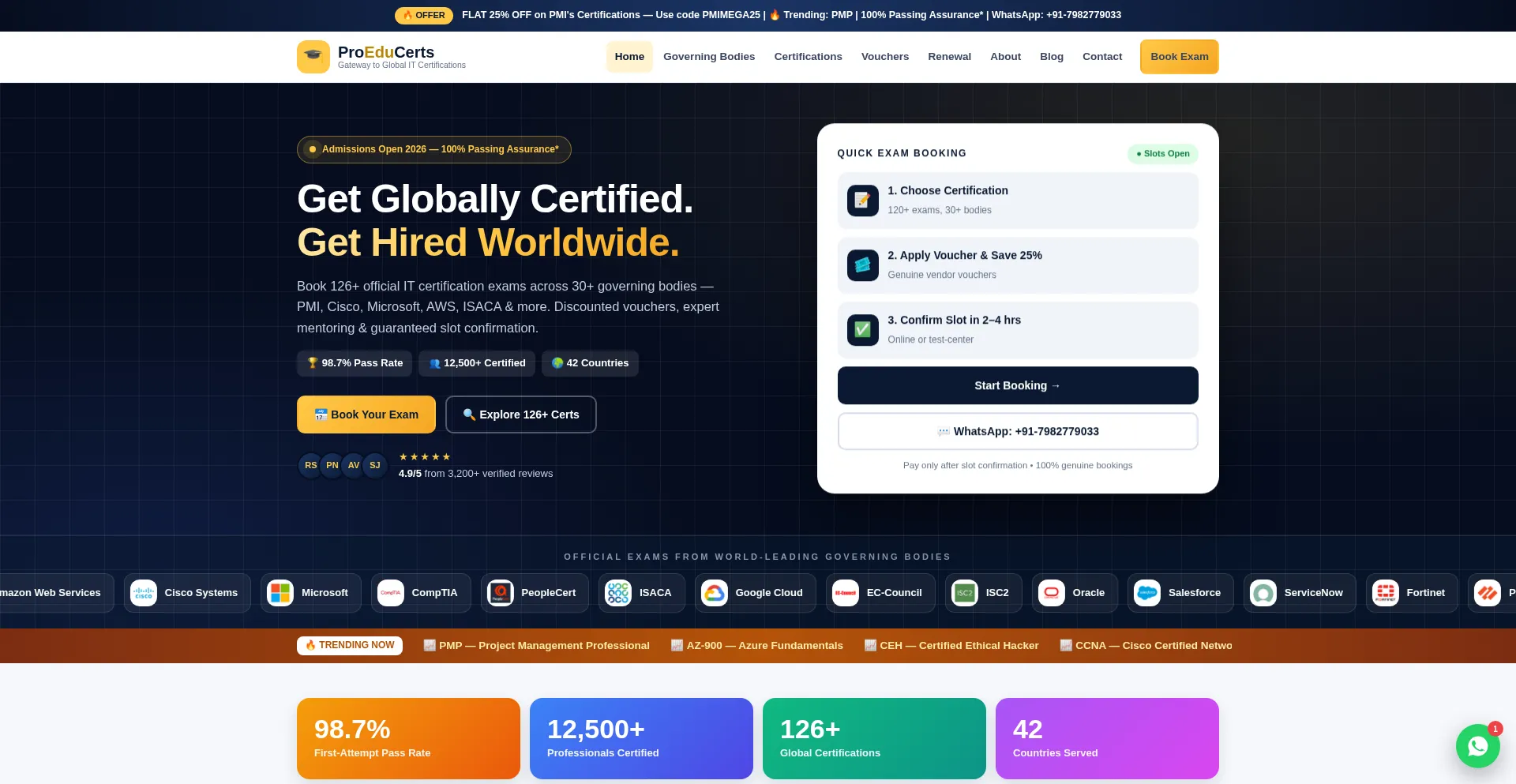Select the ISACA logo icon
The width and height of the screenshot is (1516, 784).
click(x=618, y=593)
